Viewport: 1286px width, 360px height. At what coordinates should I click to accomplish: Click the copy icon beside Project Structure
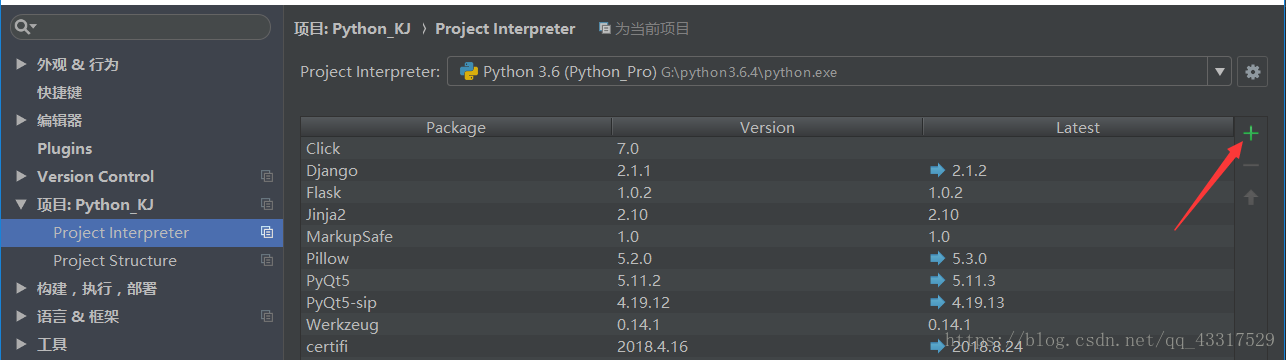pos(267,260)
